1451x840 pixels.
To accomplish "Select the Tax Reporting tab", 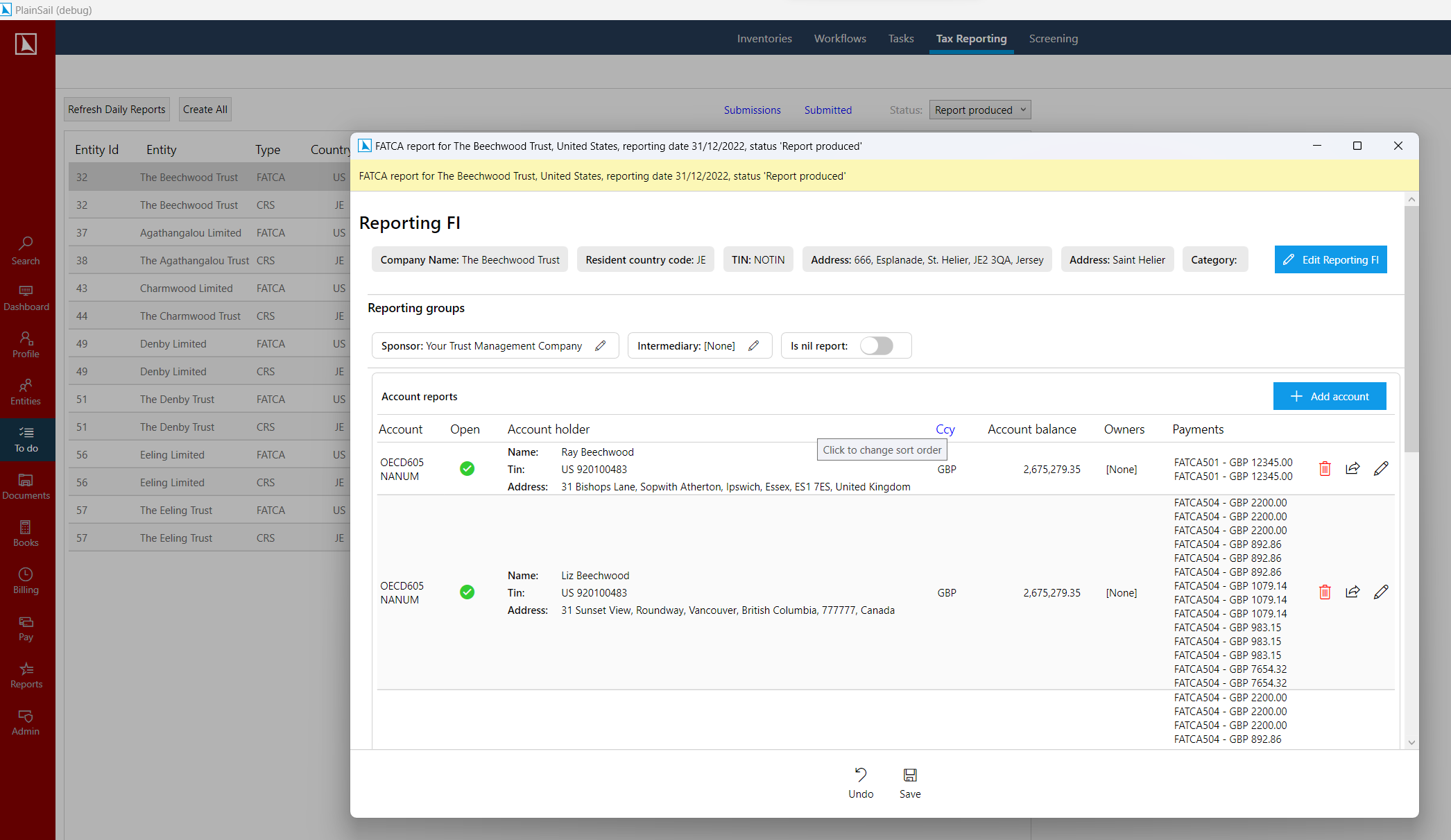I will 971,39.
